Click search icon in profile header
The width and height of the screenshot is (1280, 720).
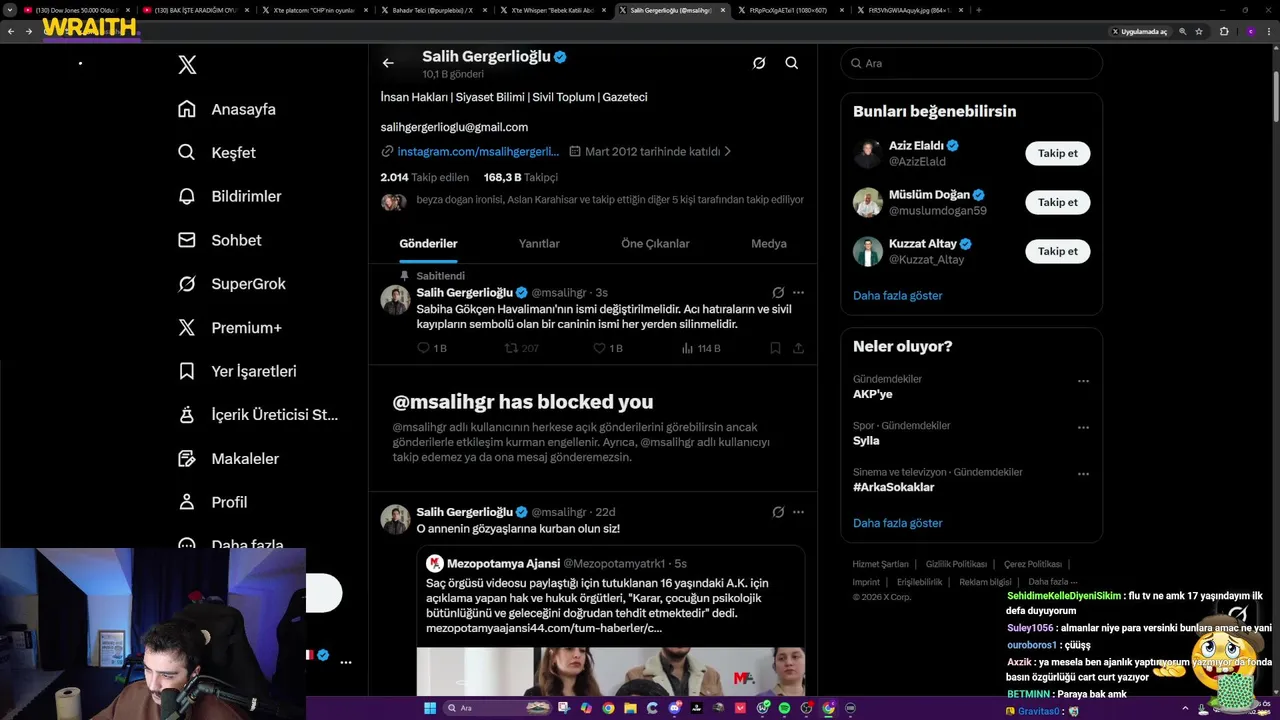791,63
